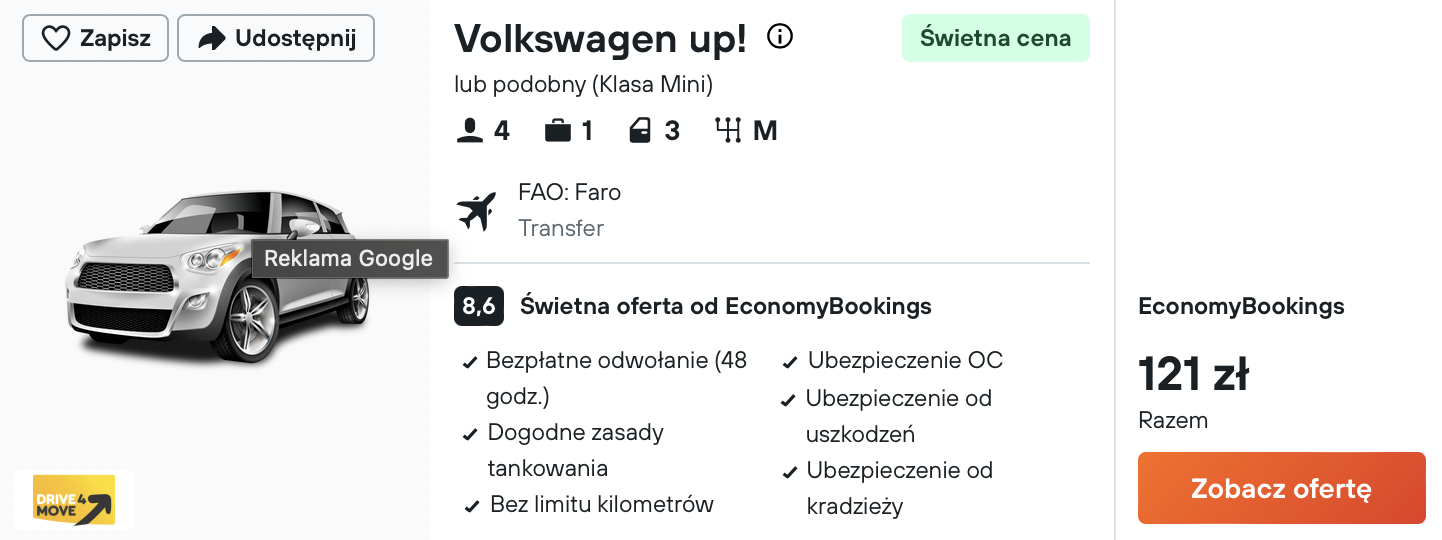The image size is (1442, 540).
Task: Click the white car thumbnail image
Action: pyautogui.click(x=218, y=276)
